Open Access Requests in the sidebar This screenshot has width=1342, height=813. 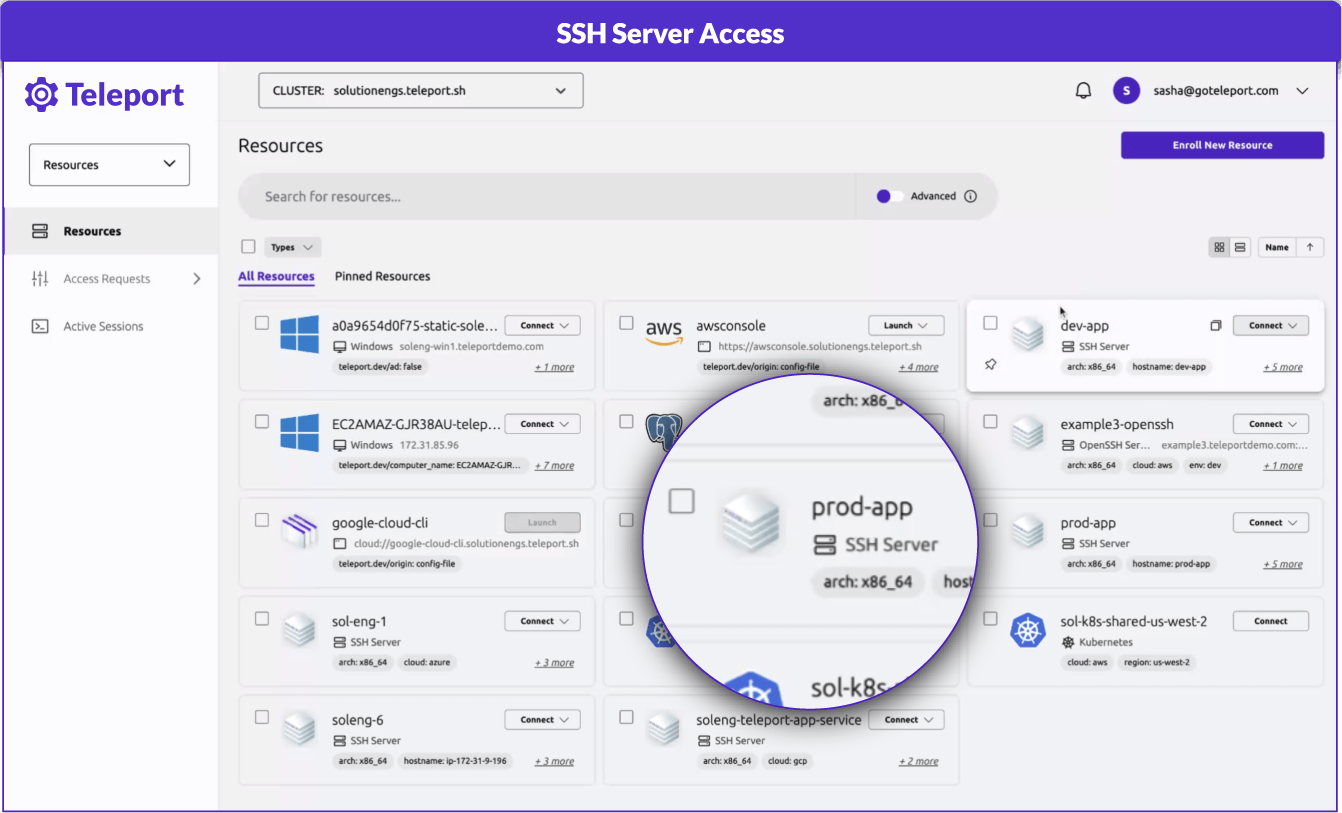(x=110, y=279)
